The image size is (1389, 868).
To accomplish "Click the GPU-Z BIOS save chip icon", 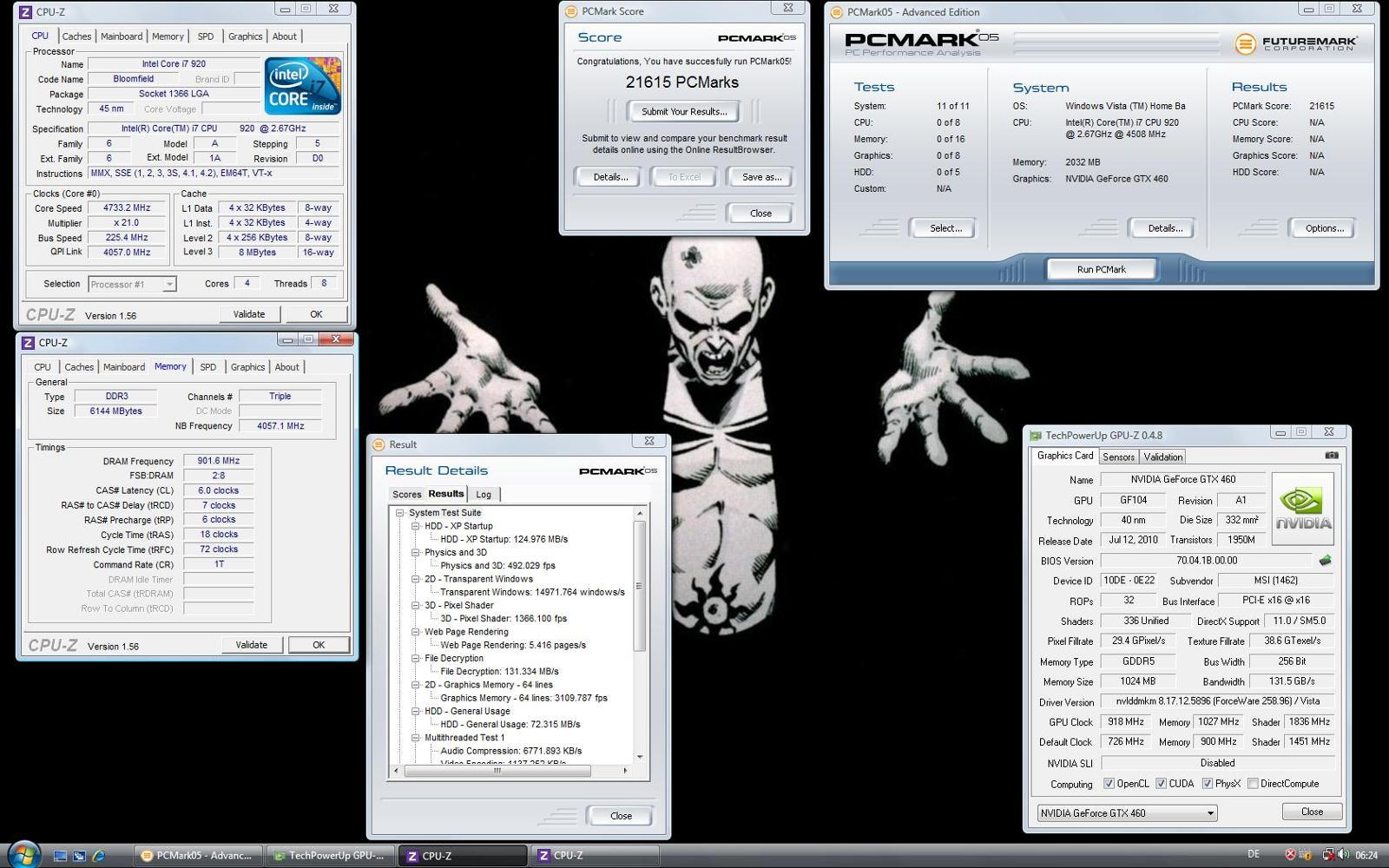I will [1325, 561].
